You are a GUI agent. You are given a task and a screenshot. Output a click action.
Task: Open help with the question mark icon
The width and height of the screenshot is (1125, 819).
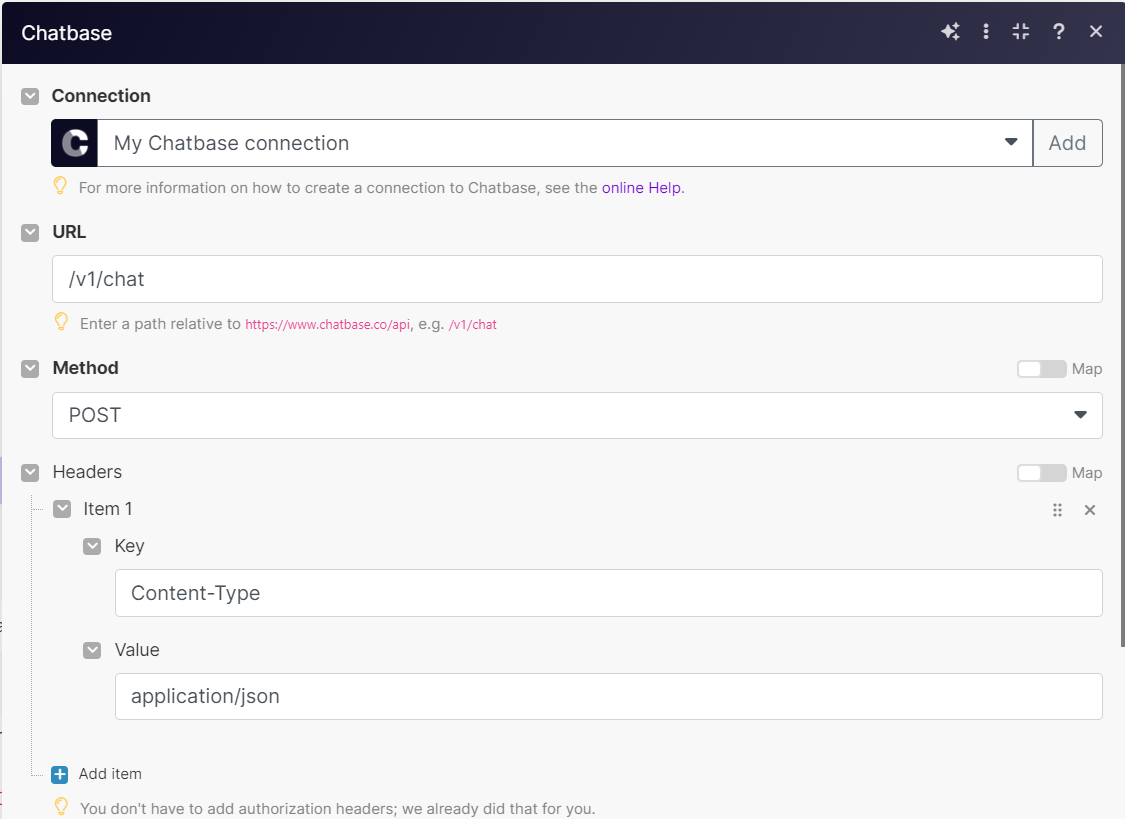click(x=1058, y=32)
